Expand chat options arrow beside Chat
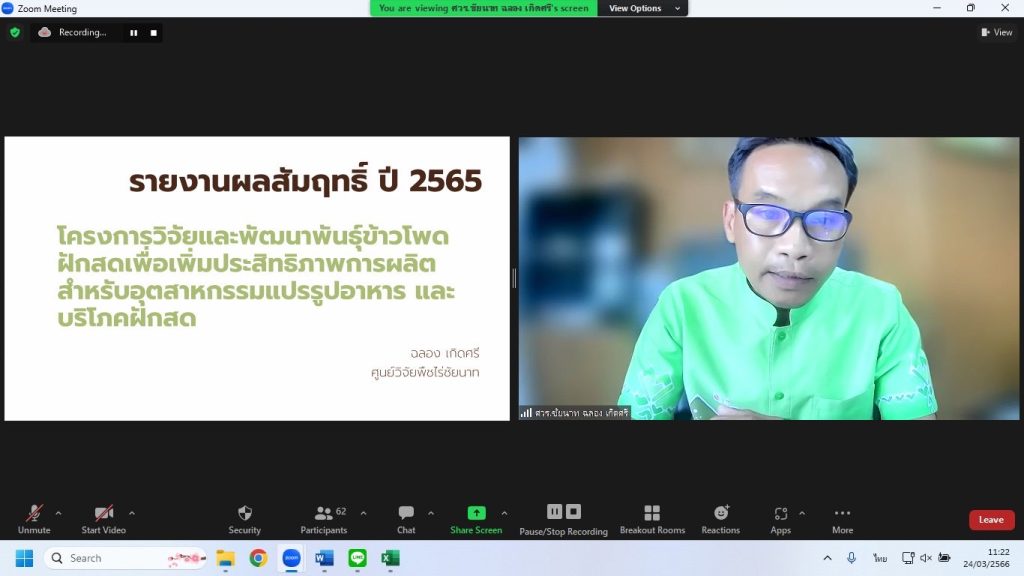This screenshot has width=1024, height=576. 431,513
